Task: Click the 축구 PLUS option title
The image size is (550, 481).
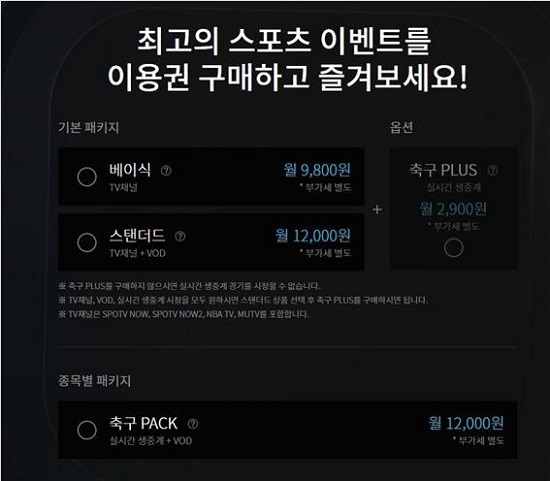Action: (443, 170)
